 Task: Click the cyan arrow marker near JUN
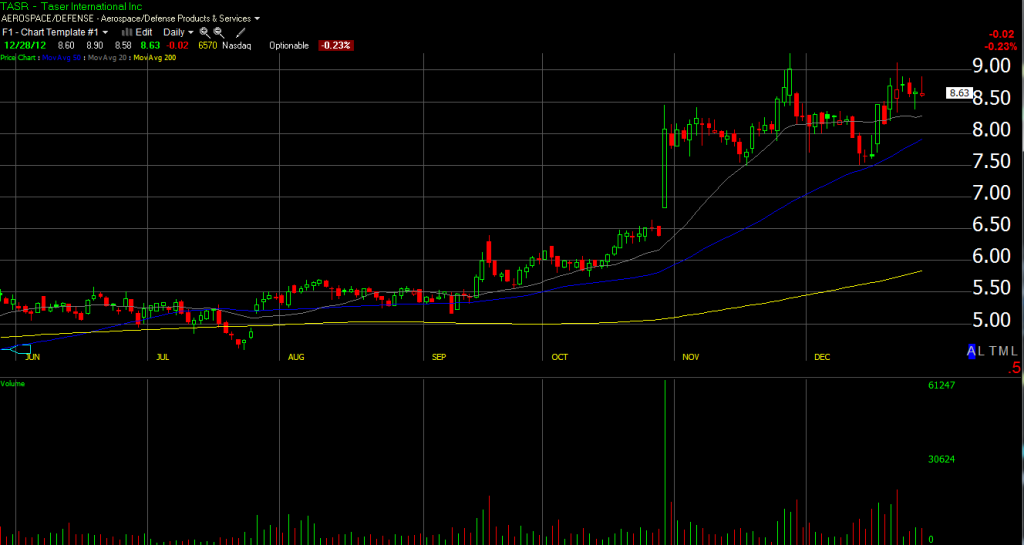coord(16,349)
